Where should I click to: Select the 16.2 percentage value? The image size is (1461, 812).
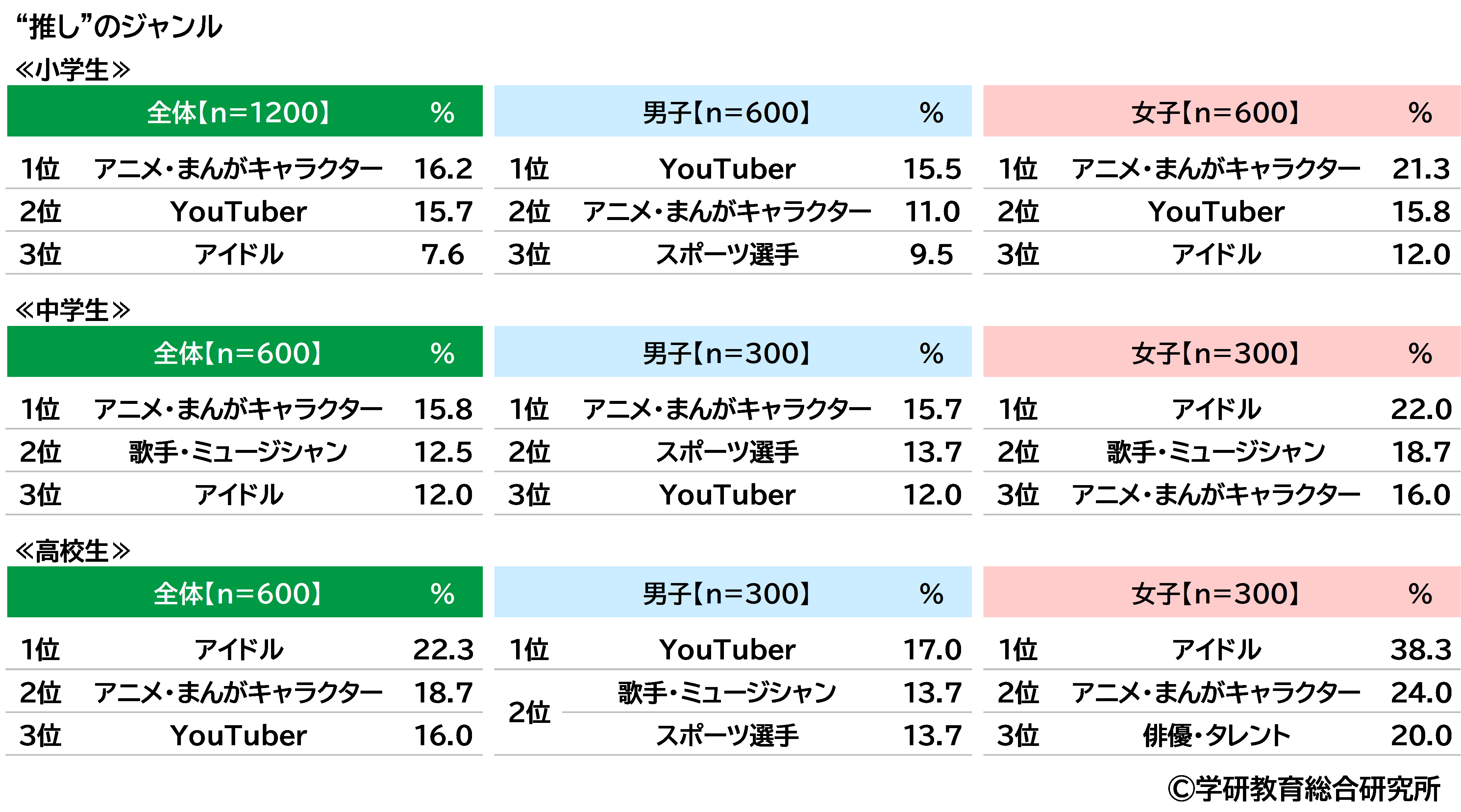443,168
